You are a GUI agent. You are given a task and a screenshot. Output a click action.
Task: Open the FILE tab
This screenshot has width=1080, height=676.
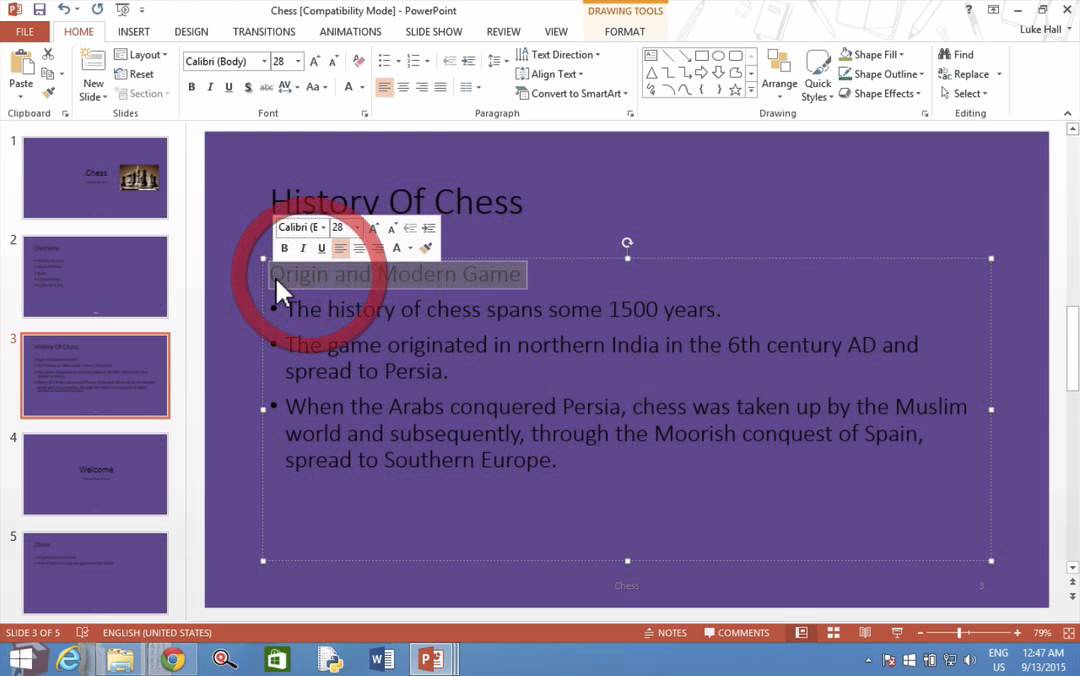click(x=25, y=32)
